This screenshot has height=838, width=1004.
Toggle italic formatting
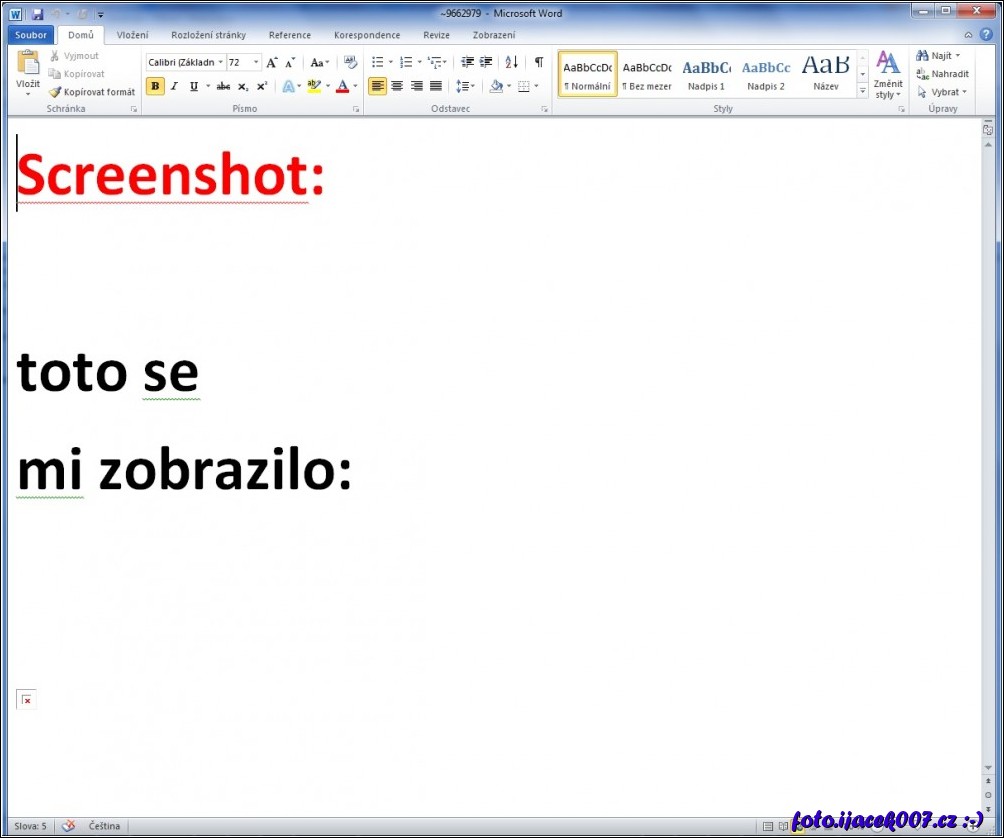(x=174, y=86)
